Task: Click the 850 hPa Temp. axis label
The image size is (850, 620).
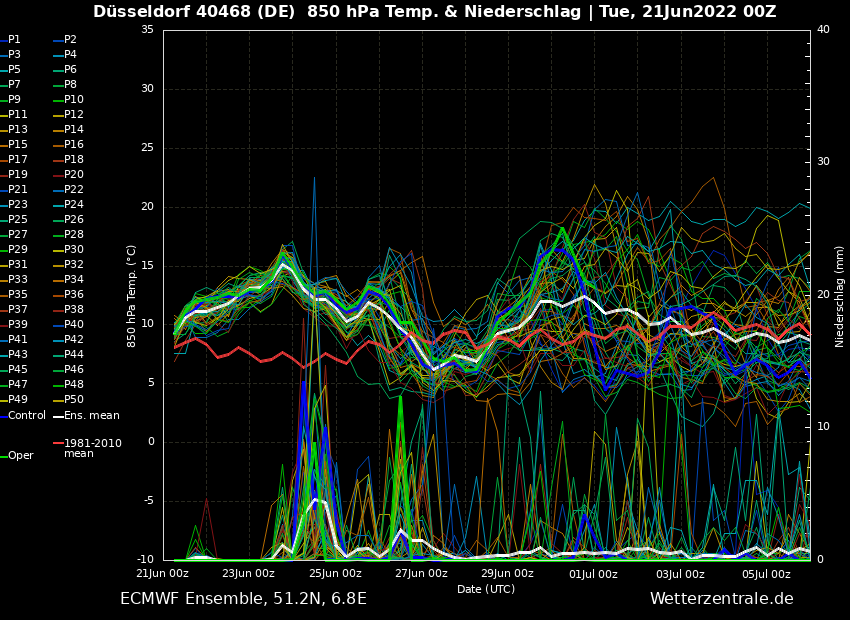Action: click(x=131, y=296)
